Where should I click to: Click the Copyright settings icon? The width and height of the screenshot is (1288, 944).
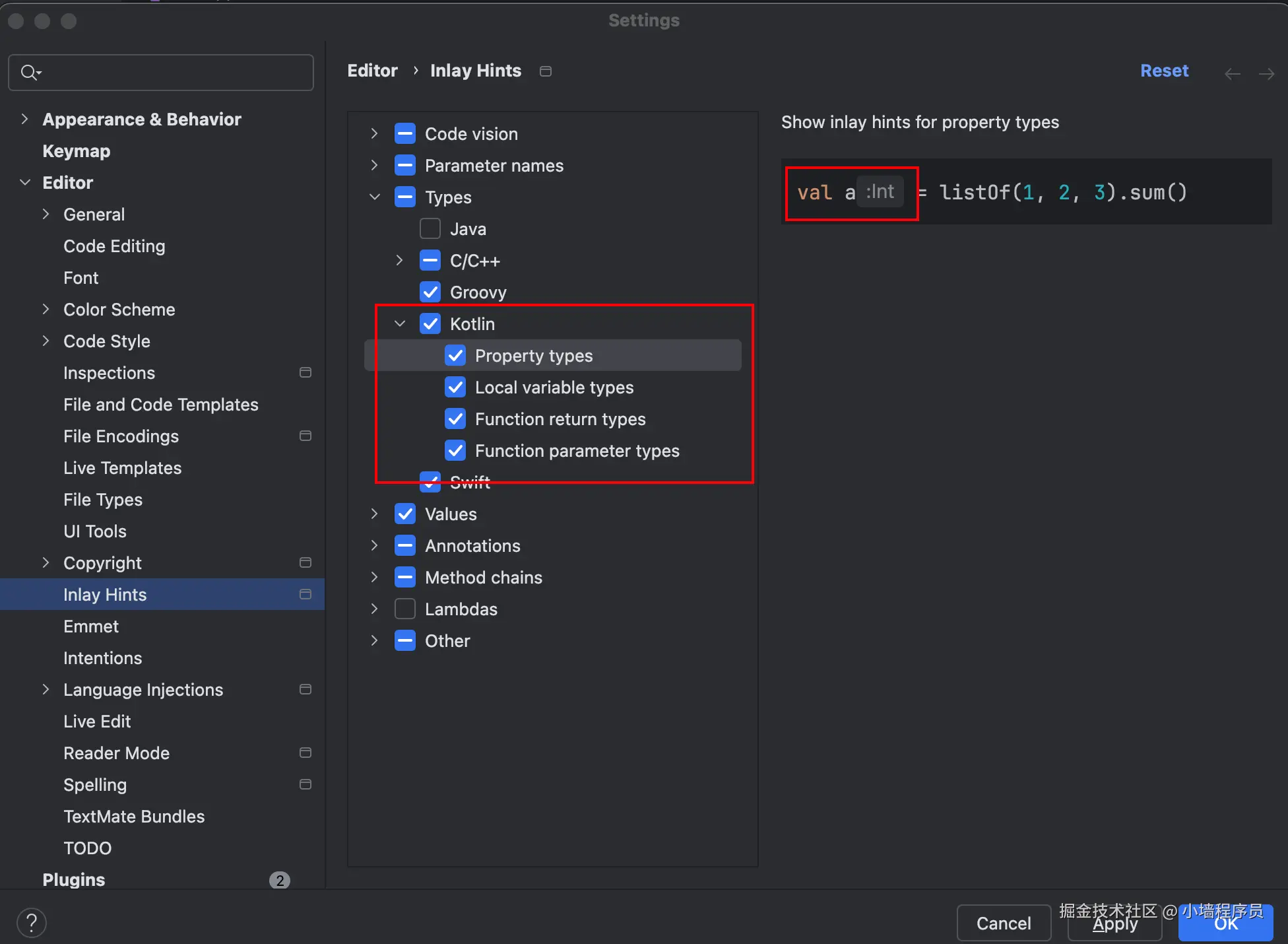(x=305, y=563)
